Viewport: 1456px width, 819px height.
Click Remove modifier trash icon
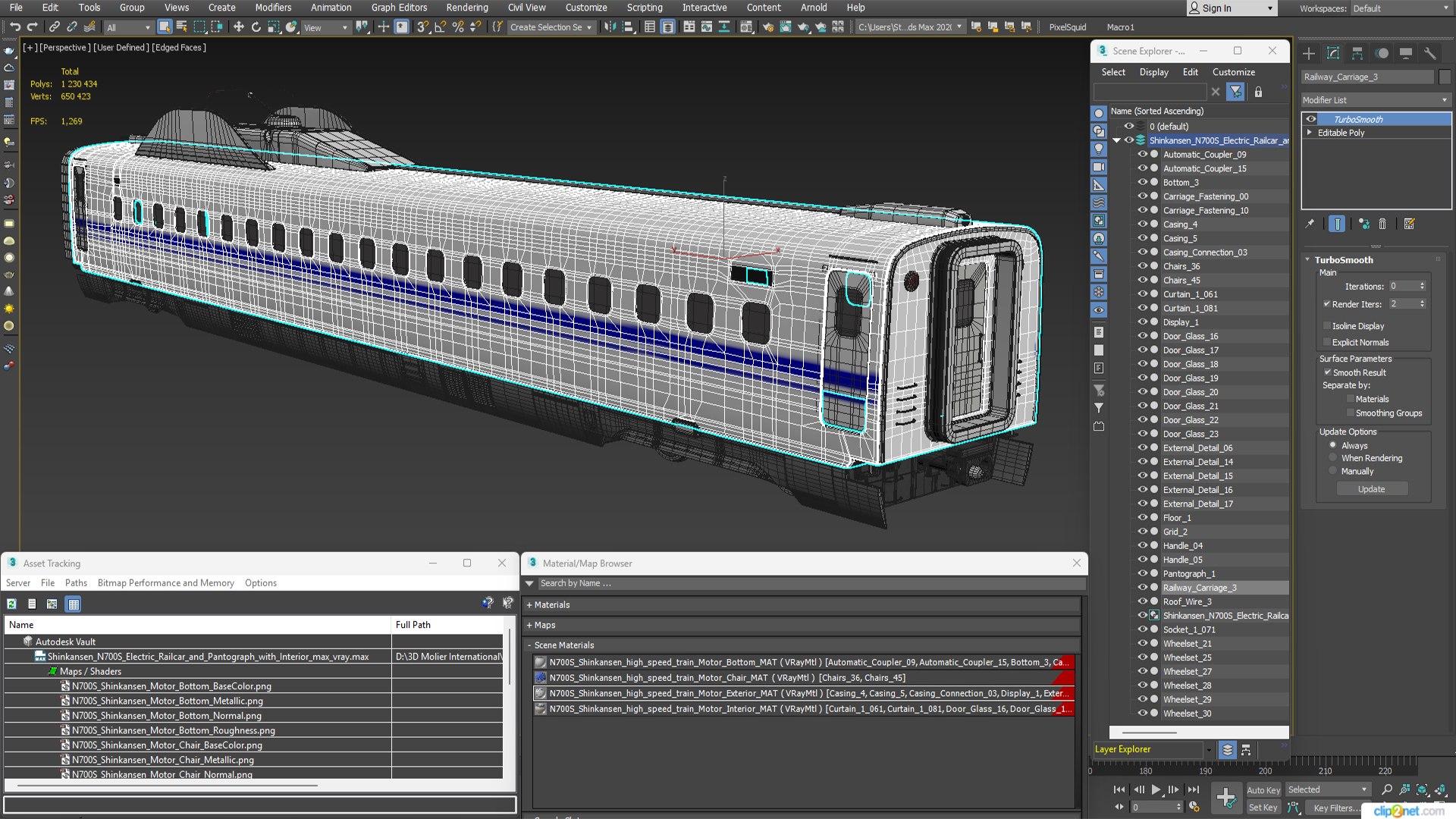(x=1382, y=224)
